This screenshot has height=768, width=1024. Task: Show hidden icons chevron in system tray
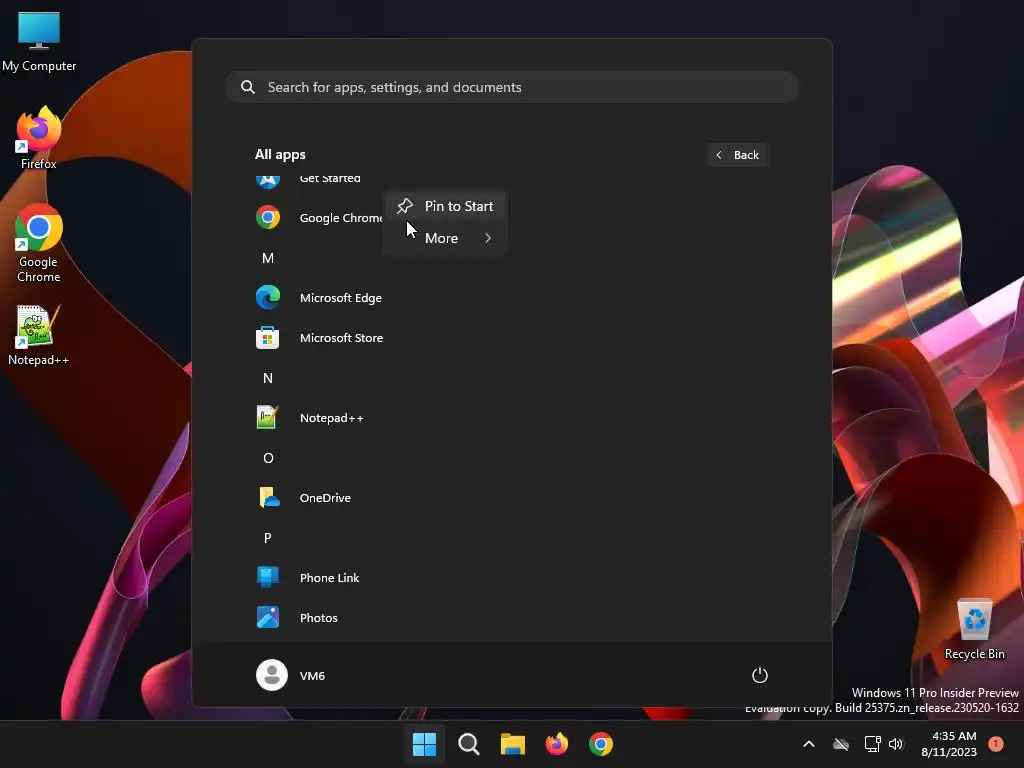tap(808, 744)
